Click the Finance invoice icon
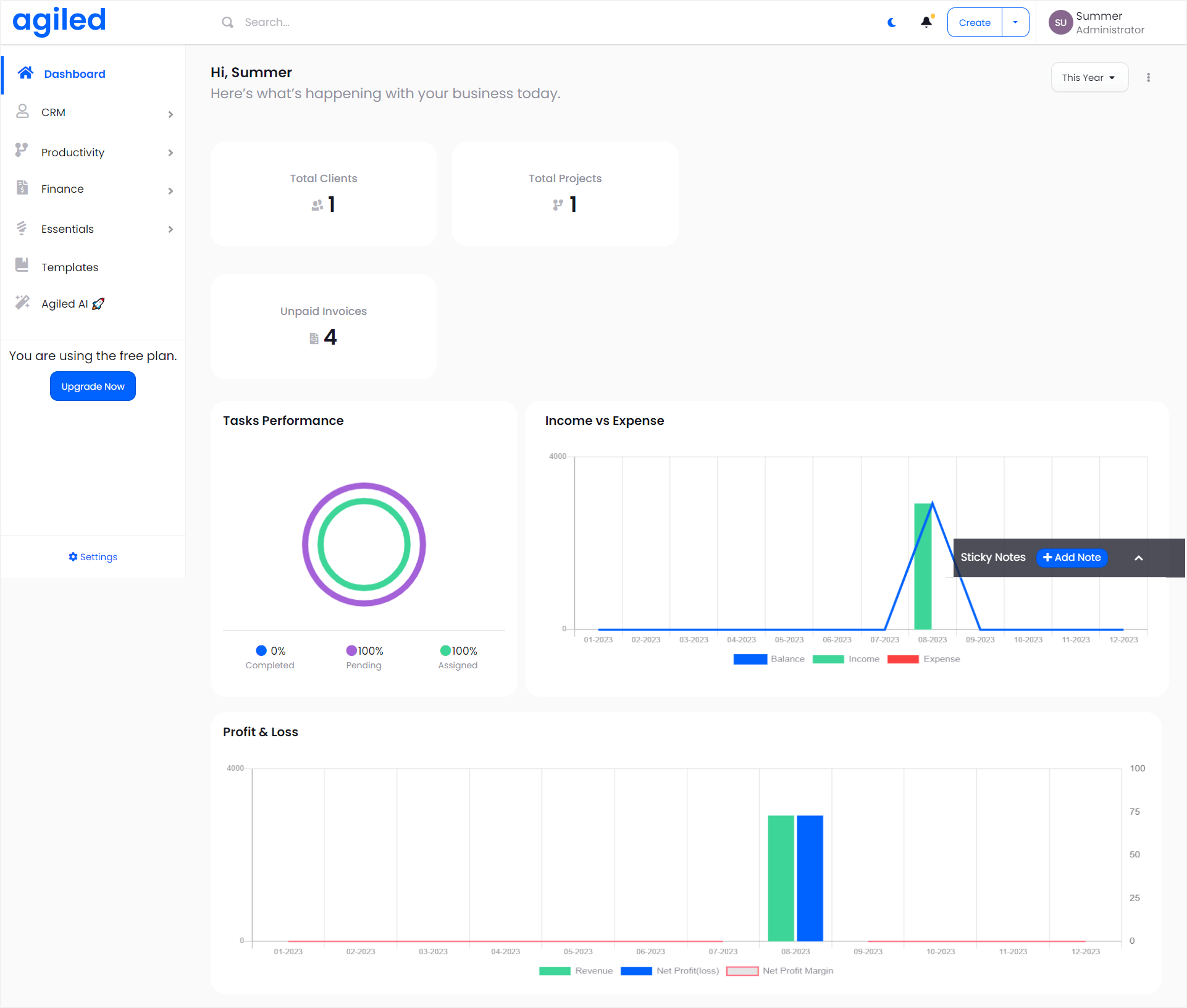The image size is (1187, 1008). tap(22, 188)
